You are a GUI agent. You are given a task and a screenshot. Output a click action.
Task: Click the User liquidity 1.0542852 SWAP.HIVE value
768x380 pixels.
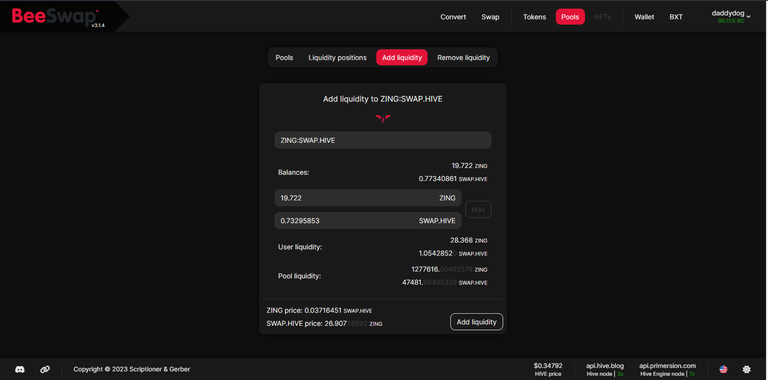coord(453,254)
